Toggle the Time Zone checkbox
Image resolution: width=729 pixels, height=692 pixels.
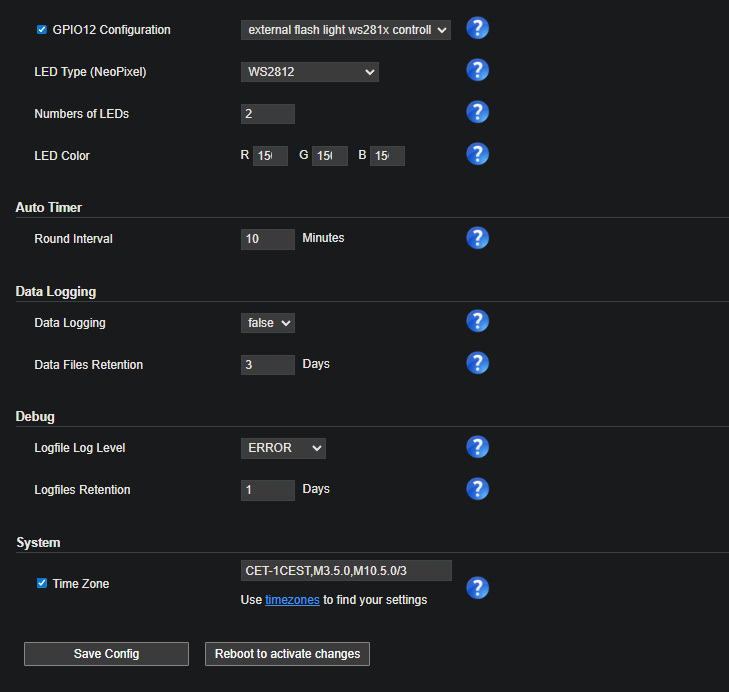click(42, 583)
